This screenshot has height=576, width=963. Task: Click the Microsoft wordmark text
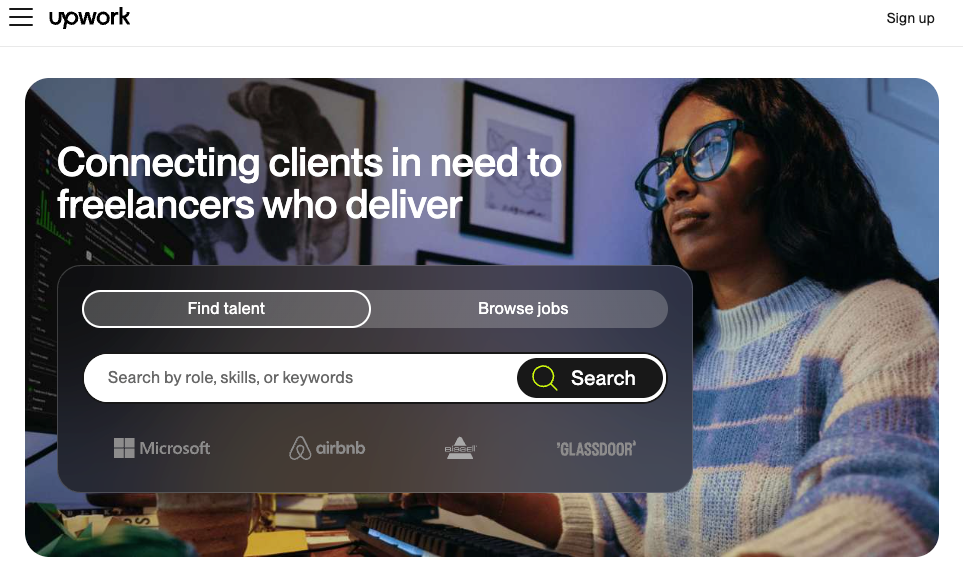174,448
